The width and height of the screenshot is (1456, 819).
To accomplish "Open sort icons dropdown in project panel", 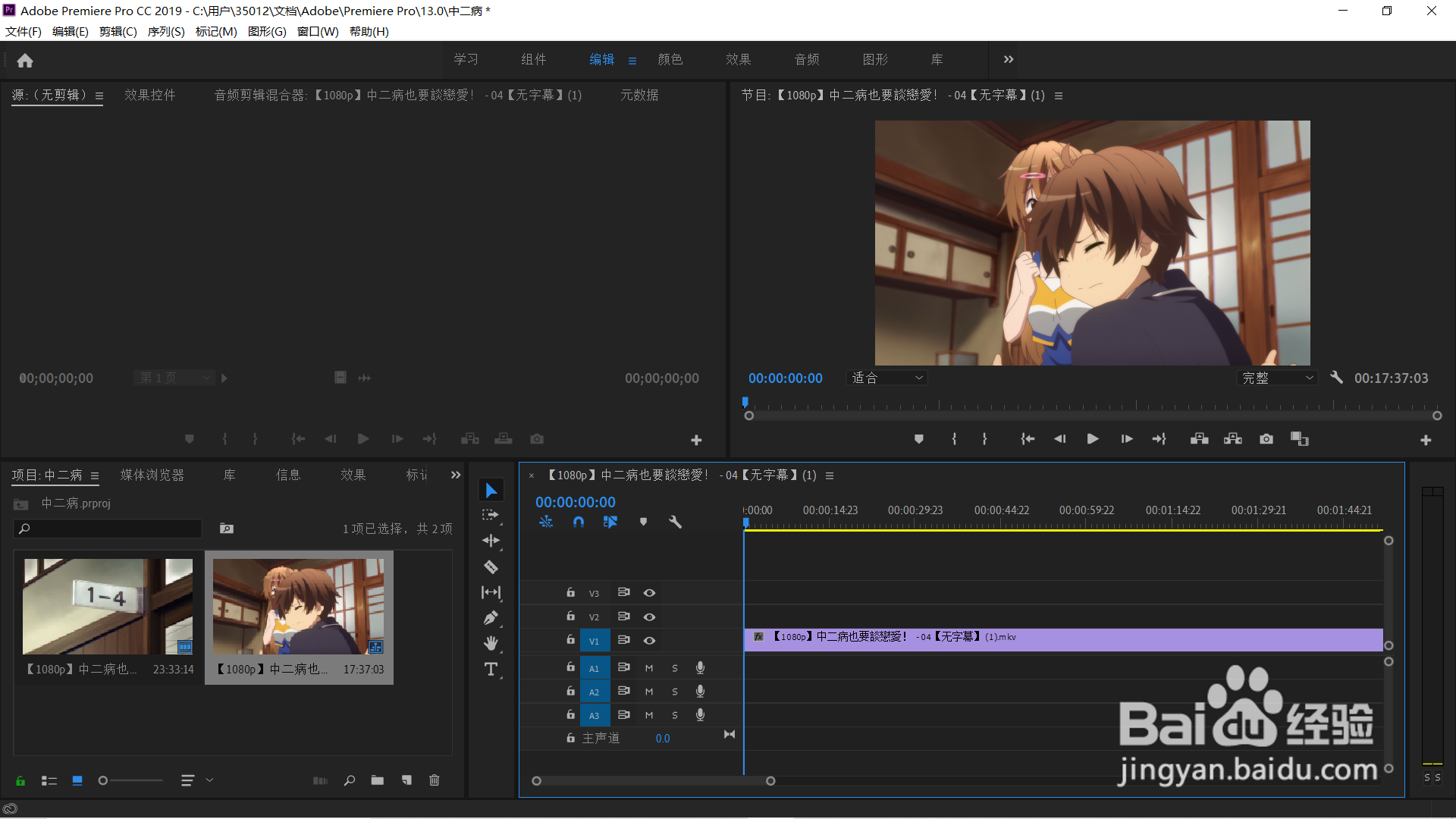I will [x=197, y=780].
